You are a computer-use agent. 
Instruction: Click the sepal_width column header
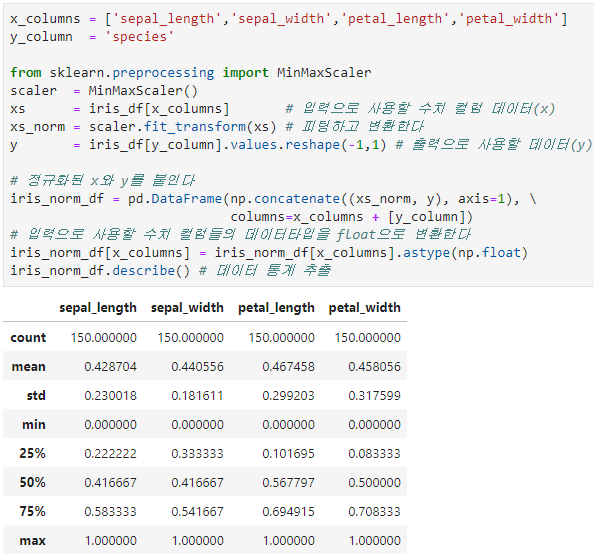pos(187,308)
